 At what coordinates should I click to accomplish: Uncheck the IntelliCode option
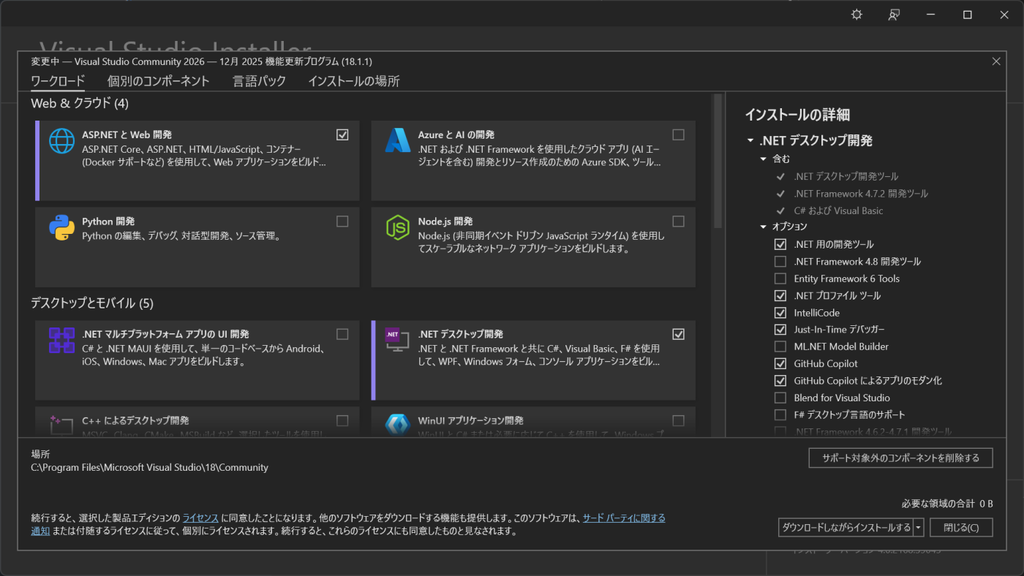780,312
